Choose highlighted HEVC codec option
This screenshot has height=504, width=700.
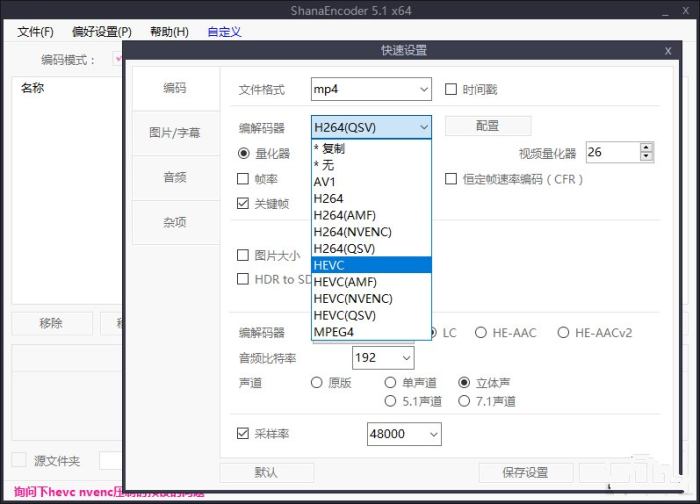click(x=371, y=265)
